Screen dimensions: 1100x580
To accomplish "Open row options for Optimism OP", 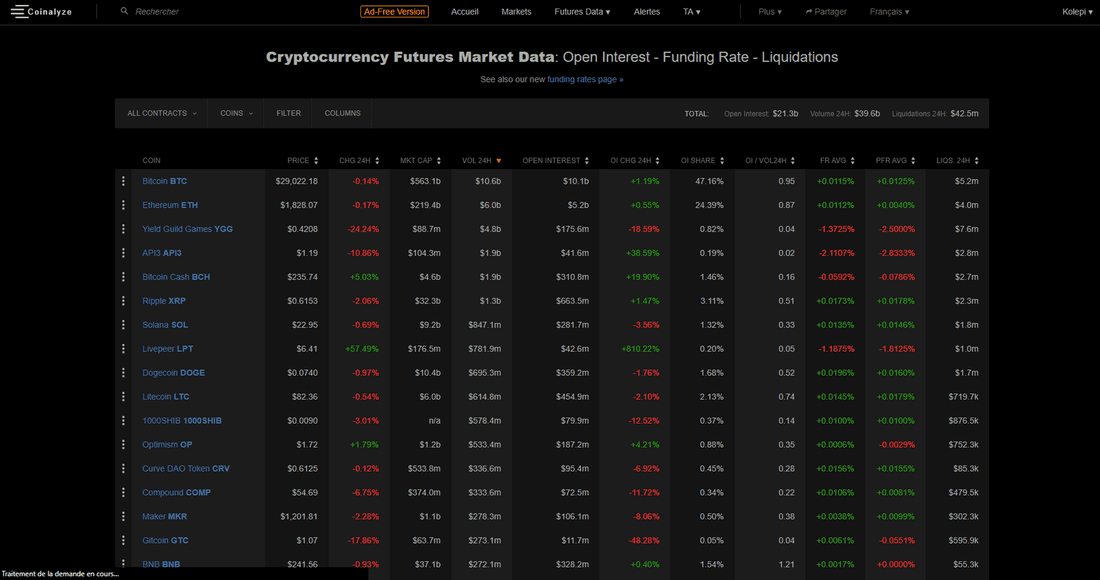I will (123, 445).
